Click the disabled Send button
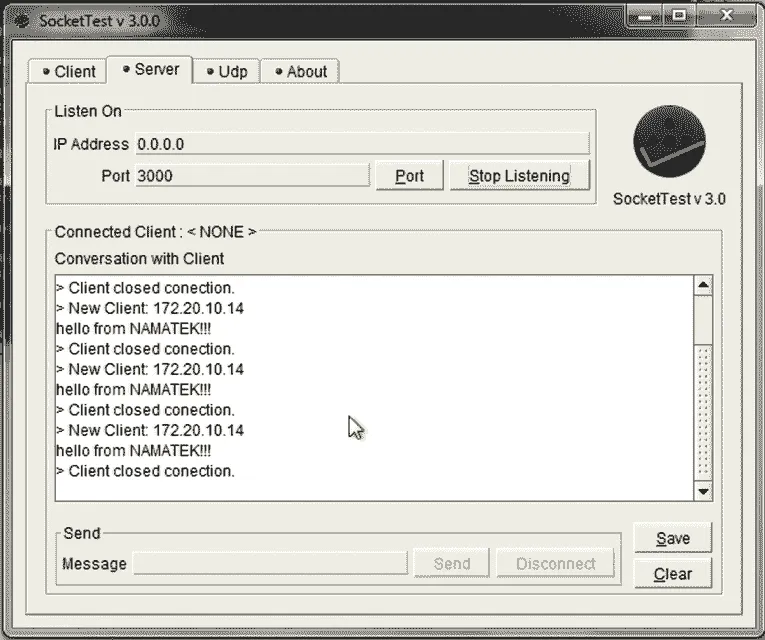Image resolution: width=765 pixels, height=640 pixels. (451, 563)
